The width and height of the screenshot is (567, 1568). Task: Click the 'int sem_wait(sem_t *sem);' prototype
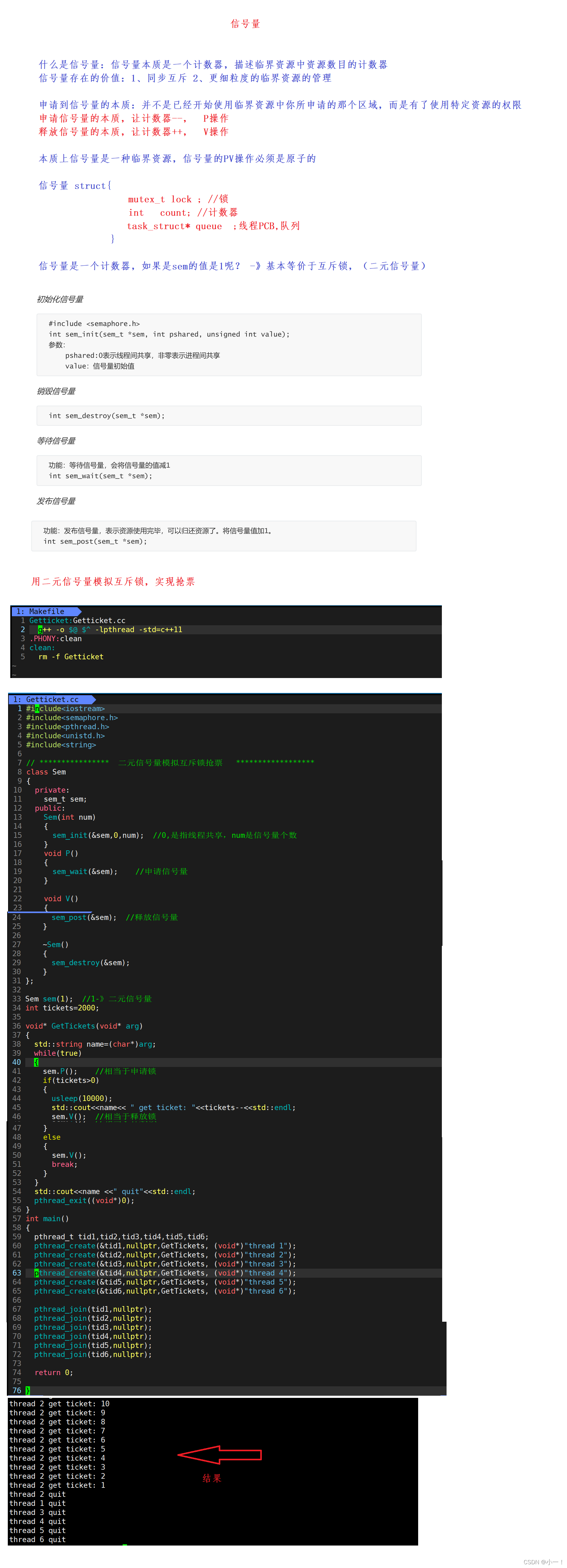point(100,476)
